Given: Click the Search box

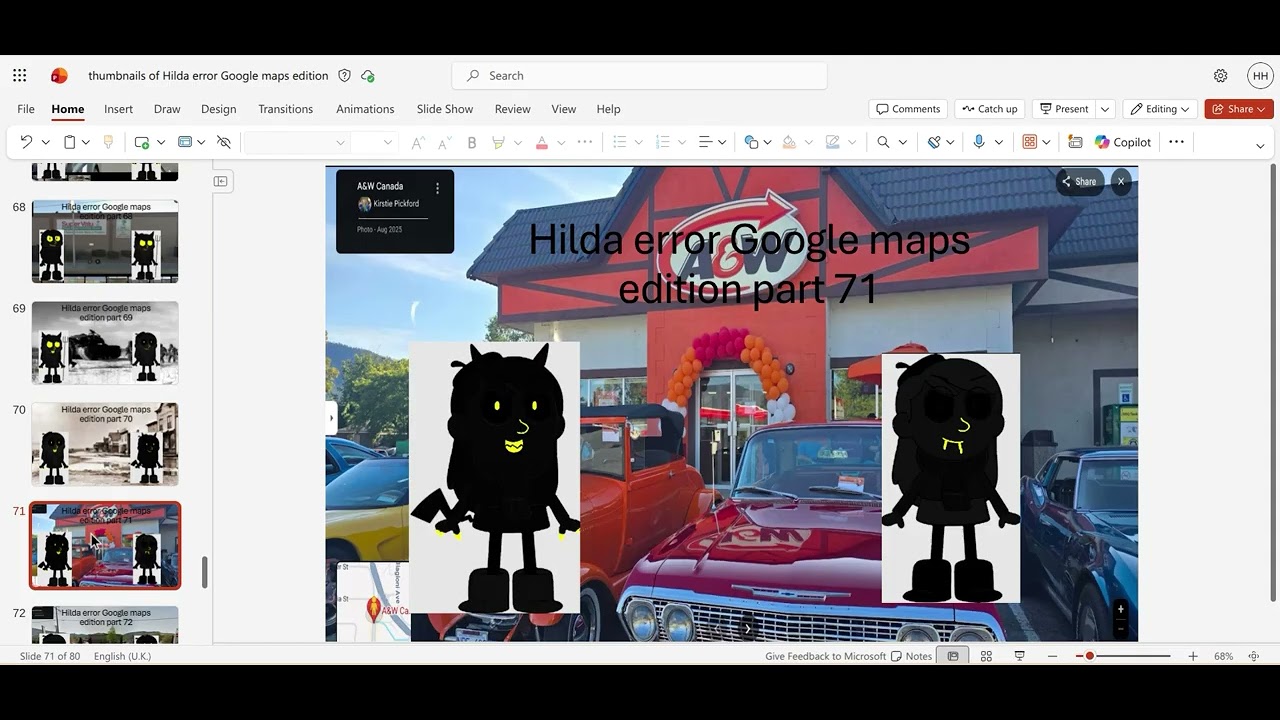Looking at the screenshot, I should (x=639, y=76).
